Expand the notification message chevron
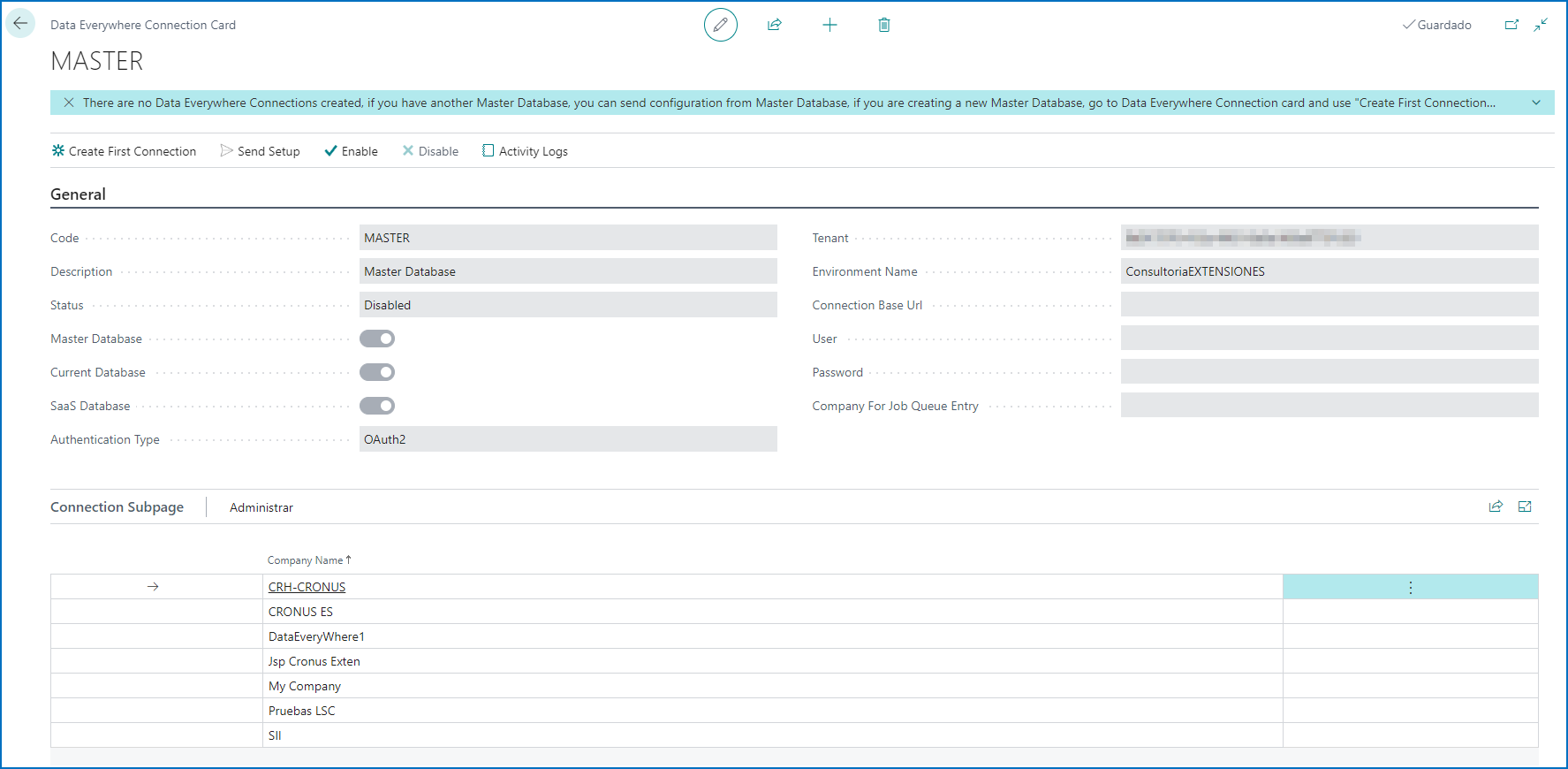This screenshot has width=1568, height=769. 1536,103
